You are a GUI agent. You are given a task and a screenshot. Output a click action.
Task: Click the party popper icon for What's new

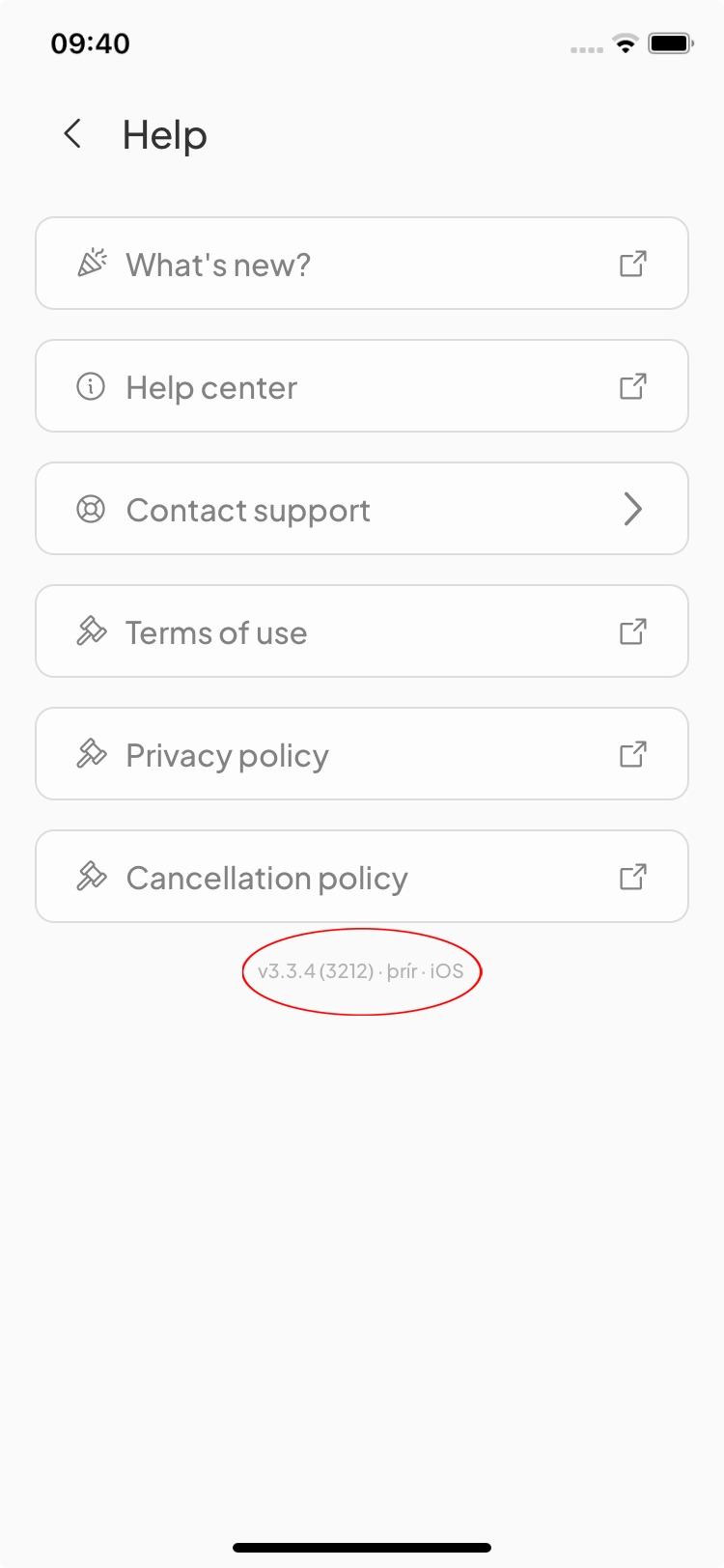coord(92,264)
